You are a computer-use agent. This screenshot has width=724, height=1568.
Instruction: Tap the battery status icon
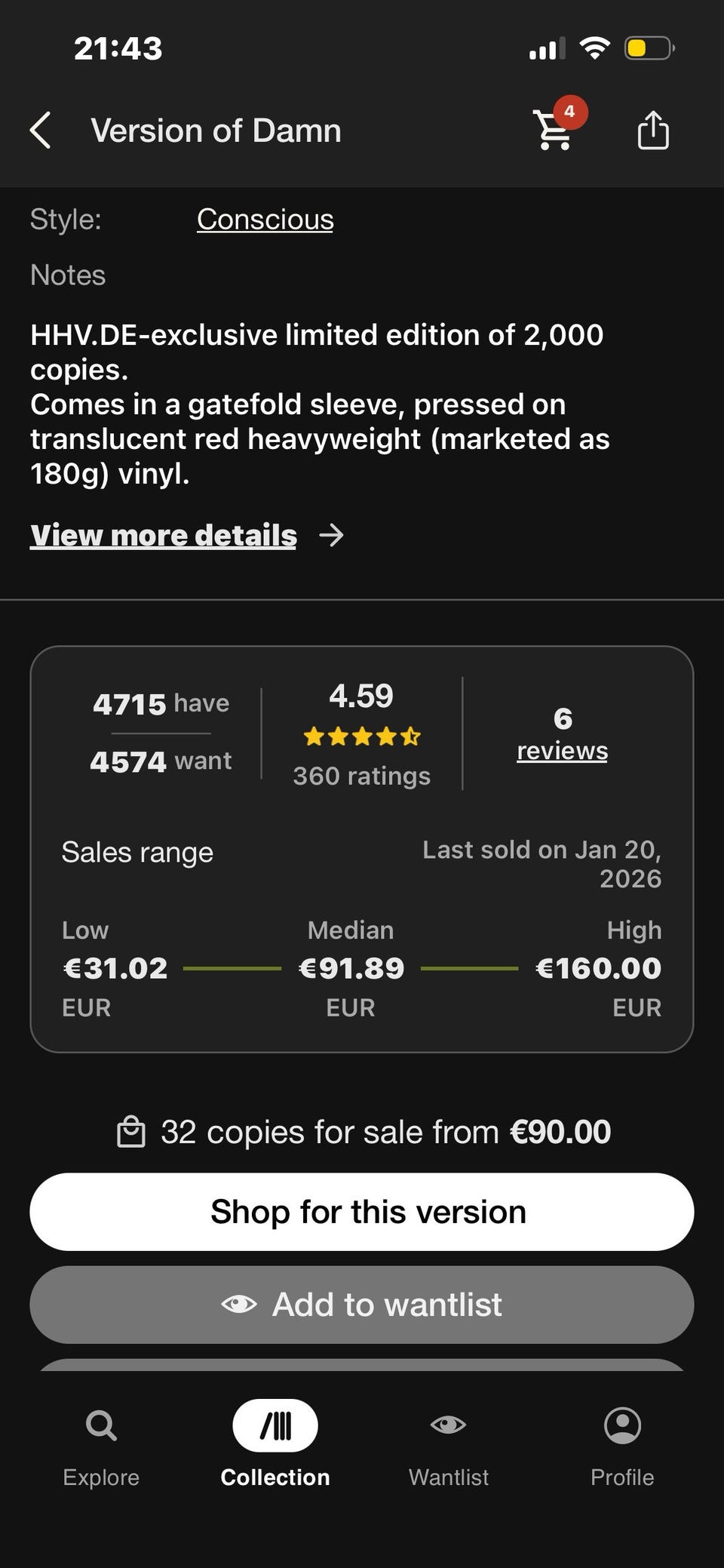[649, 49]
